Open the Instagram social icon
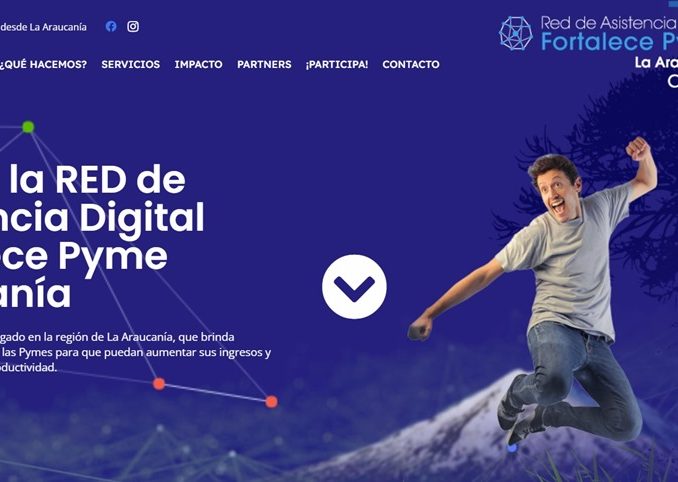Viewport: 678px width, 482px height. click(133, 26)
